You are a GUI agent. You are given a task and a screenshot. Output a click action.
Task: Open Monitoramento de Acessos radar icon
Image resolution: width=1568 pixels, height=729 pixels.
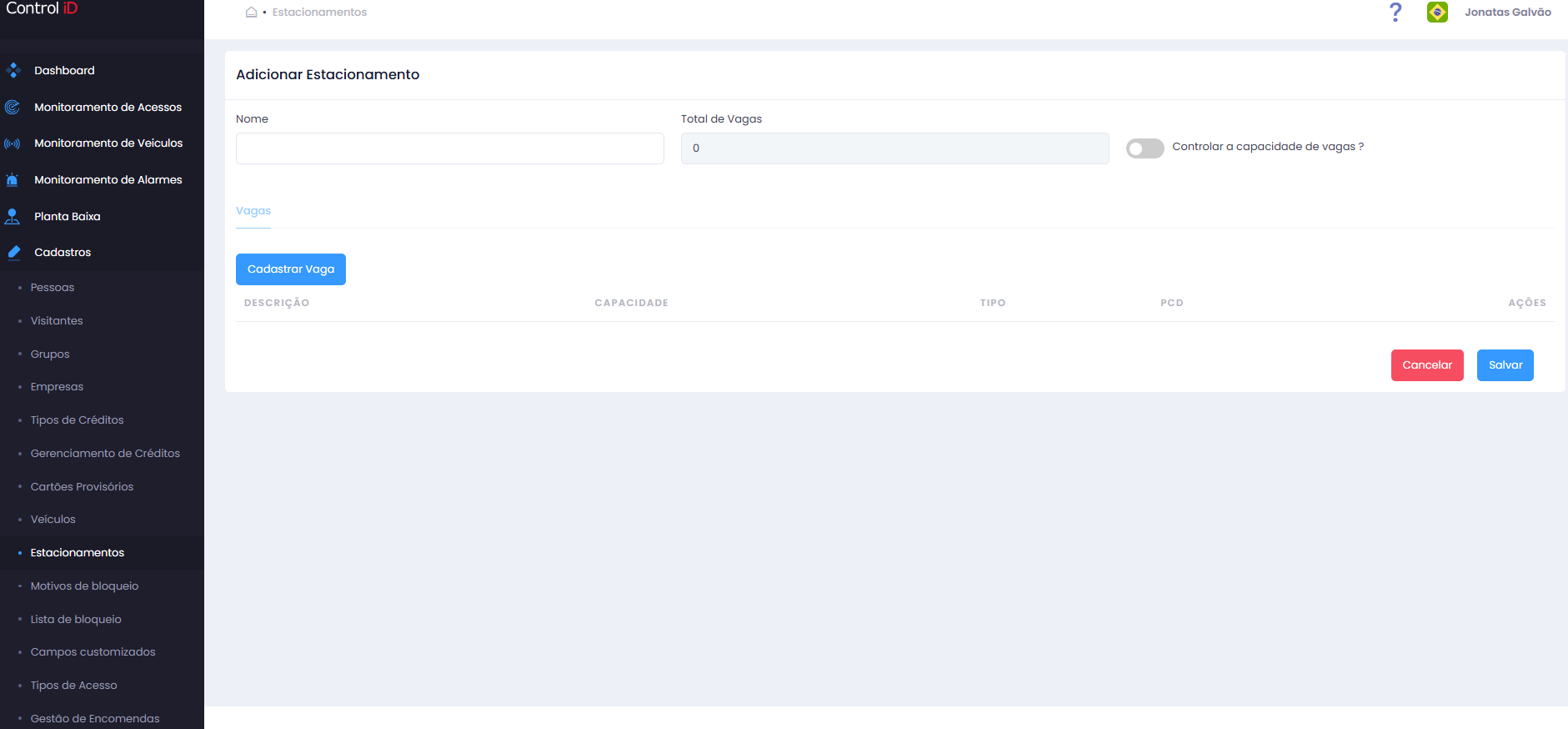pos(13,108)
